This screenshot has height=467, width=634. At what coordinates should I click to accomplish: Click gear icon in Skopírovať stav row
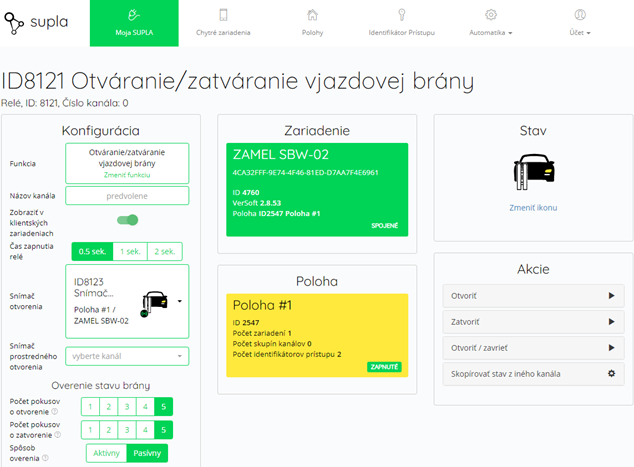pos(611,374)
